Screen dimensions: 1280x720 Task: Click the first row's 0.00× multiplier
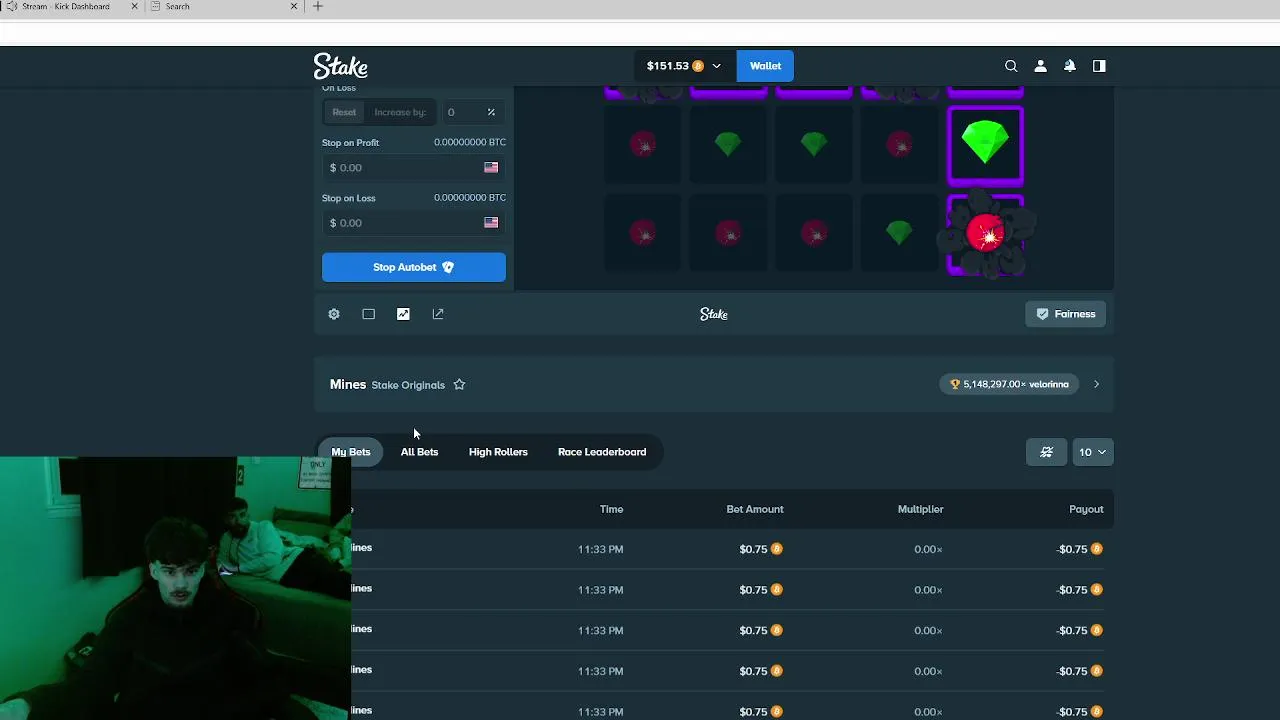tap(928, 549)
